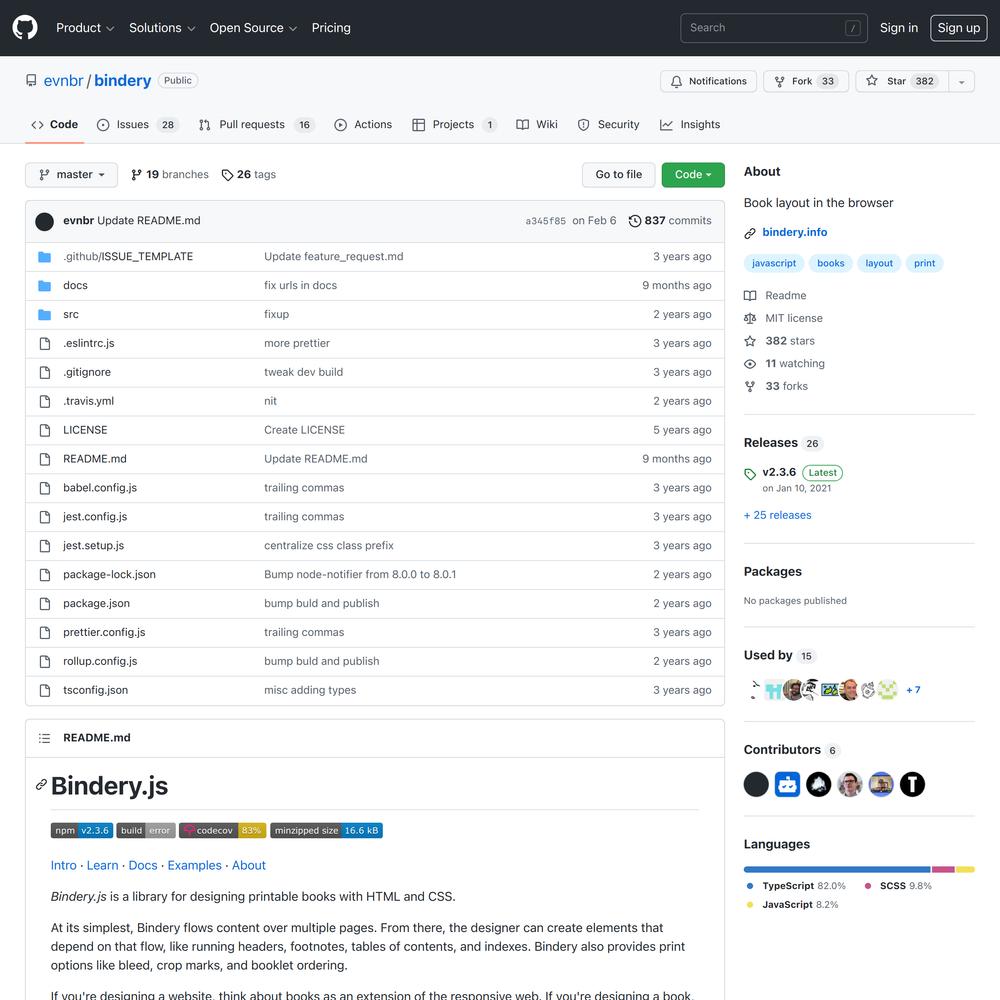This screenshot has height=1000, width=1000.
Task: Fork the repository with Fork button
Action: (806, 81)
